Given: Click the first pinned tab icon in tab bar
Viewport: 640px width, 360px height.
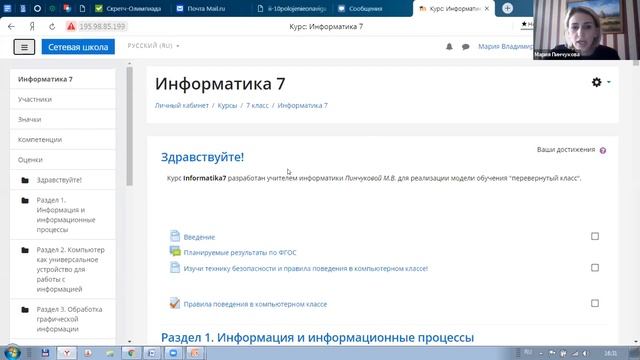Looking at the screenshot, I should [x=7, y=9].
